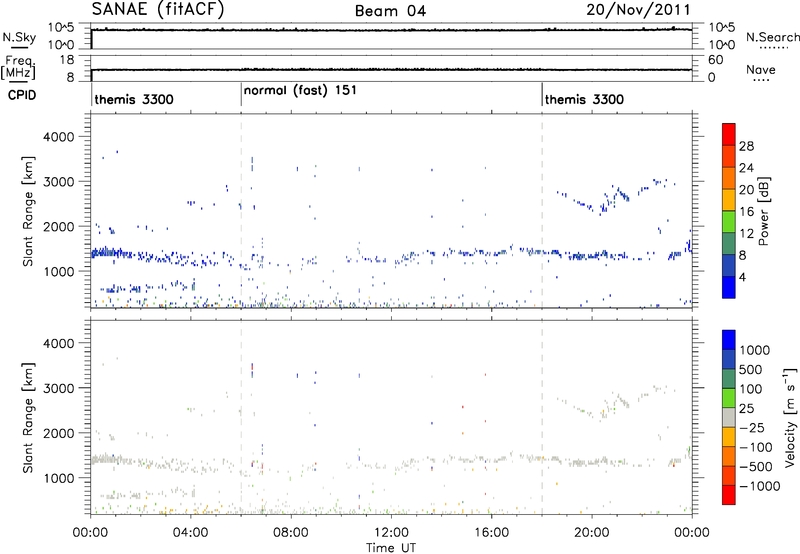Click the date 20/Nov/2011
Viewport: 800px width, 554px height.
(x=638, y=10)
